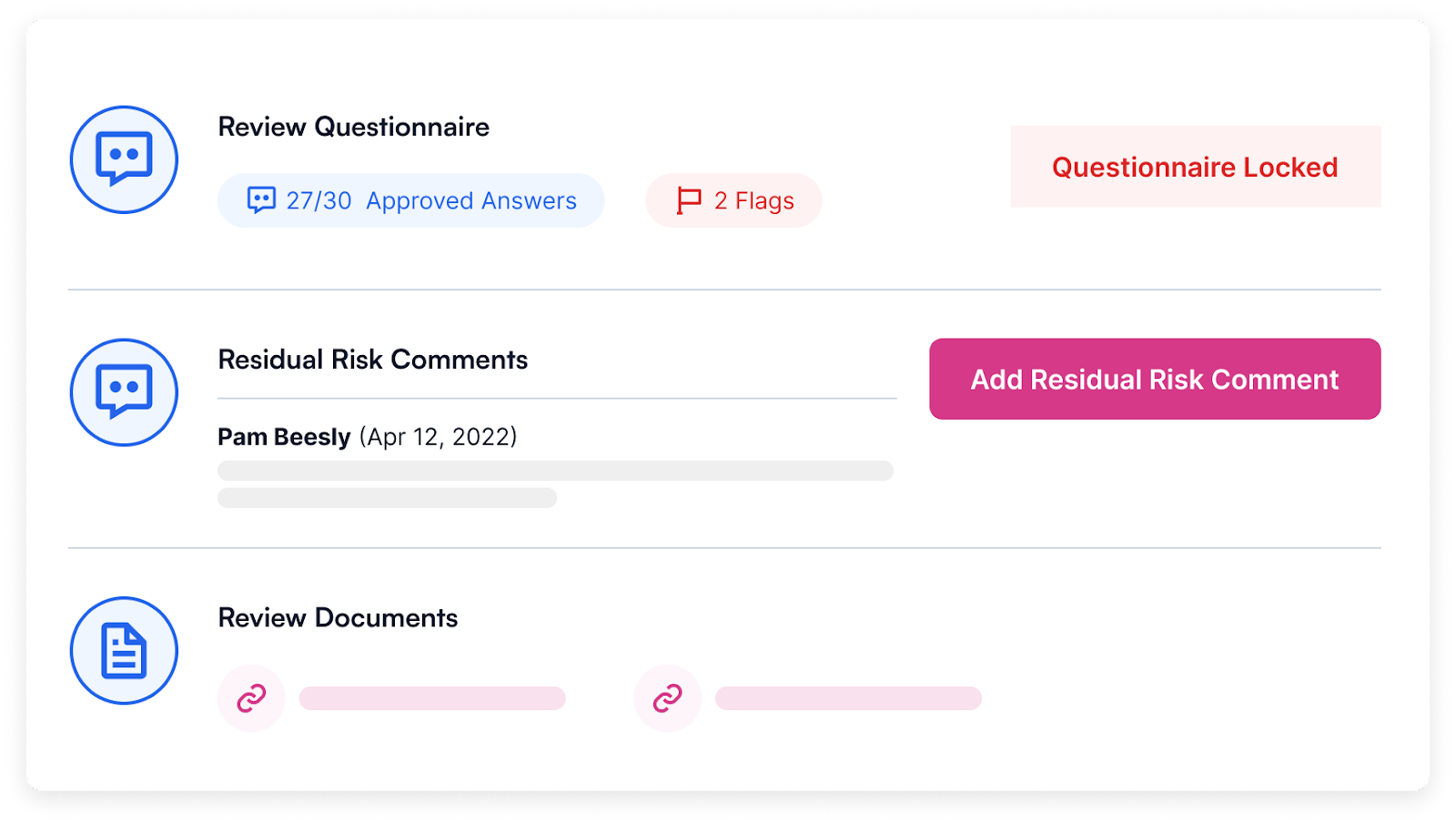Click the second shorter line of the comment
Screen dimensions: 1456x824
pyautogui.click(x=387, y=498)
